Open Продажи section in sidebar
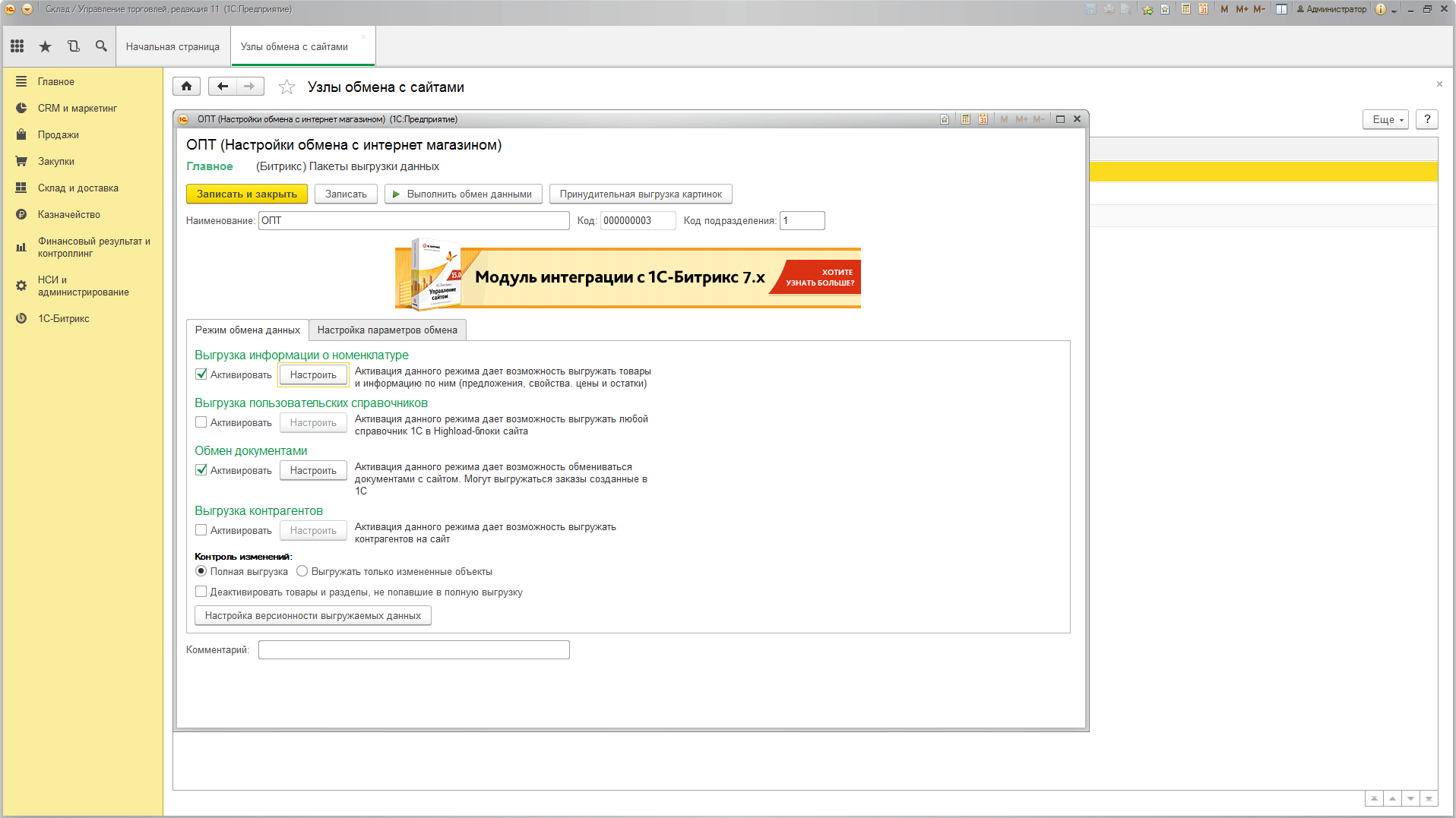Image resolution: width=1456 pixels, height=818 pixels. pos(59,135)
